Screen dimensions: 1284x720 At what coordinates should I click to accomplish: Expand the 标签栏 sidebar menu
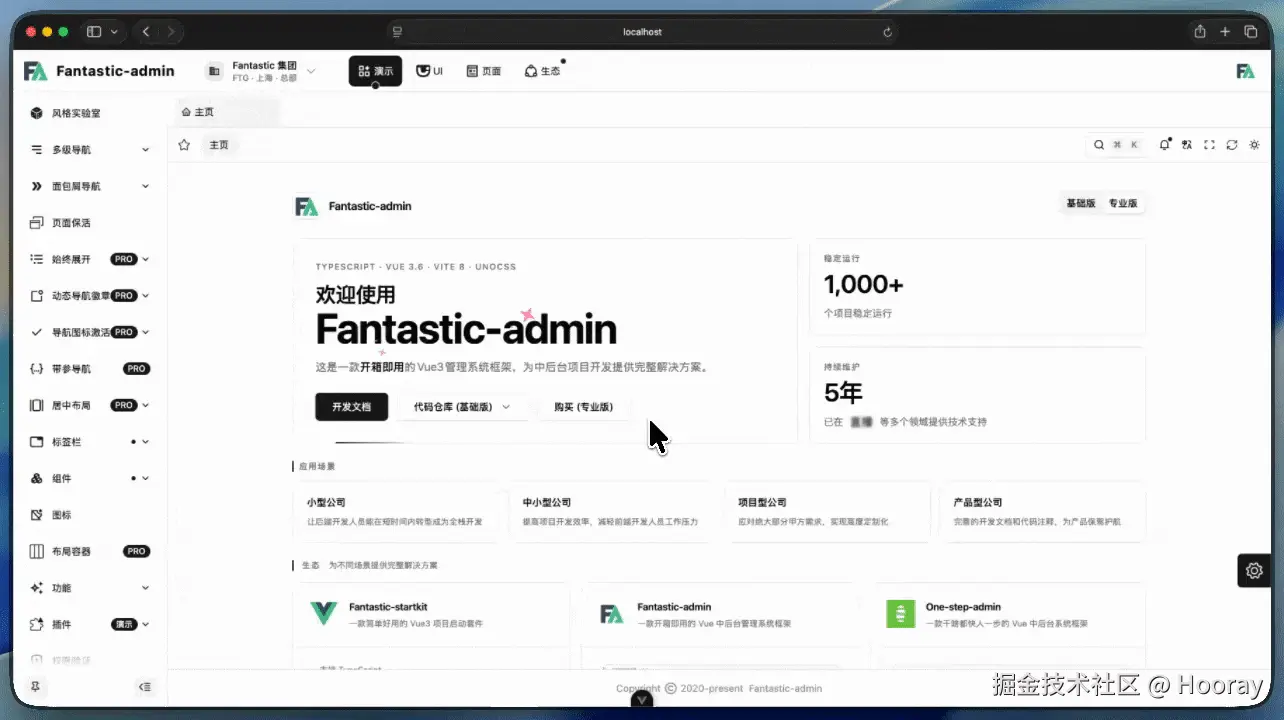click(88, 442)
